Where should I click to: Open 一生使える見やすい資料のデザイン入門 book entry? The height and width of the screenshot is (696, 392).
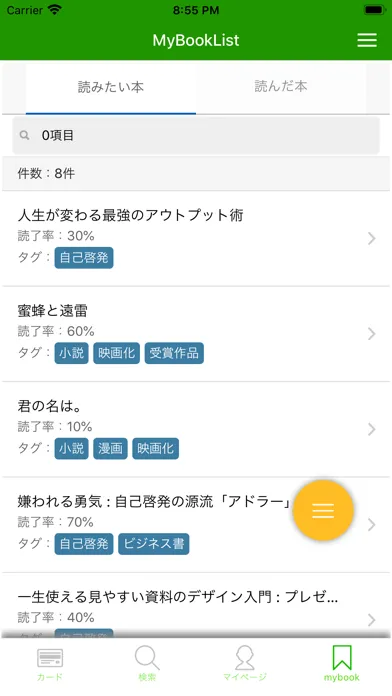coord(196,605)
